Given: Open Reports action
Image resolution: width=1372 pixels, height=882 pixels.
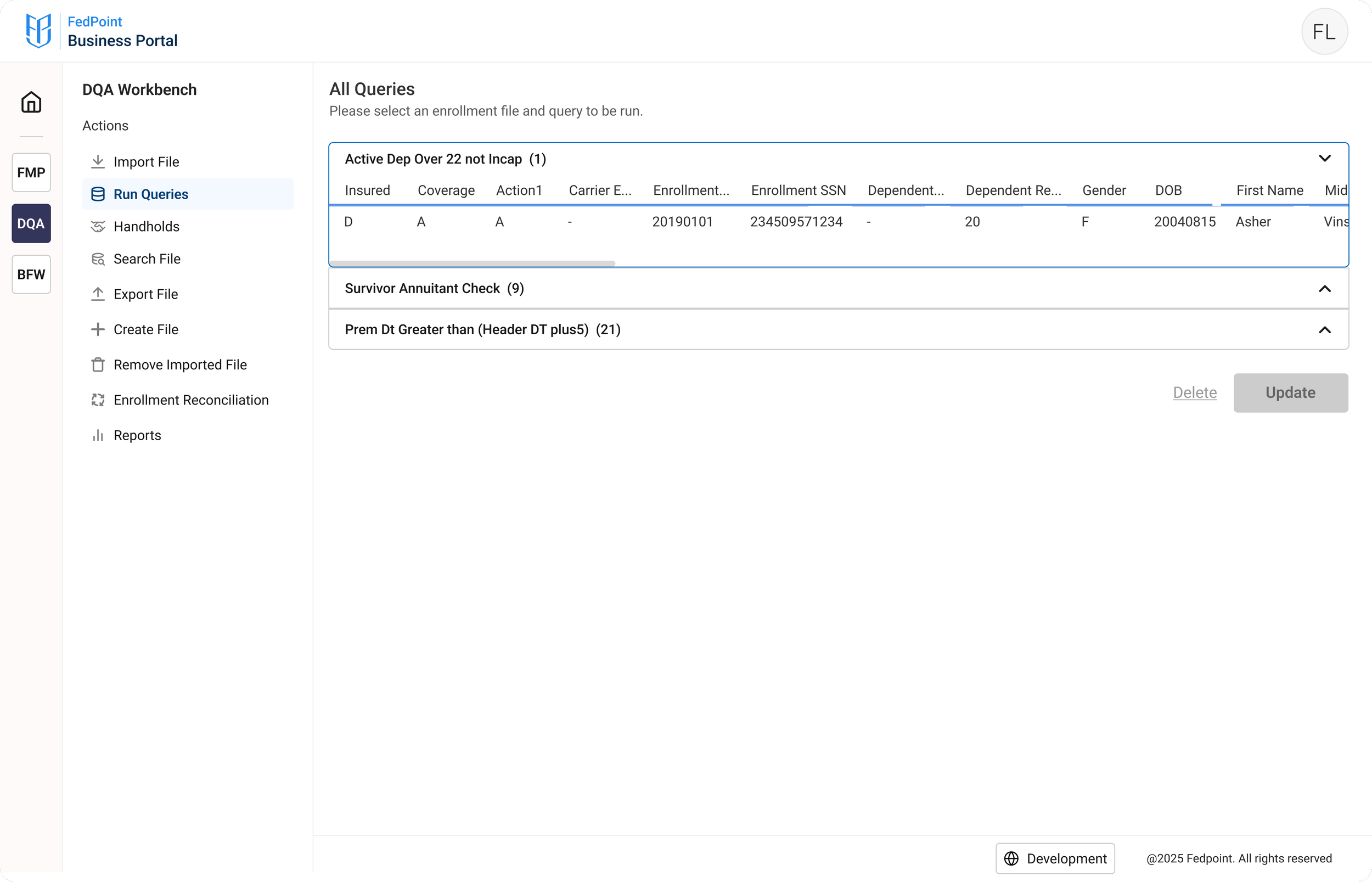Looking at the screenshot, I should pyautogui.click(x=188, y=435).
